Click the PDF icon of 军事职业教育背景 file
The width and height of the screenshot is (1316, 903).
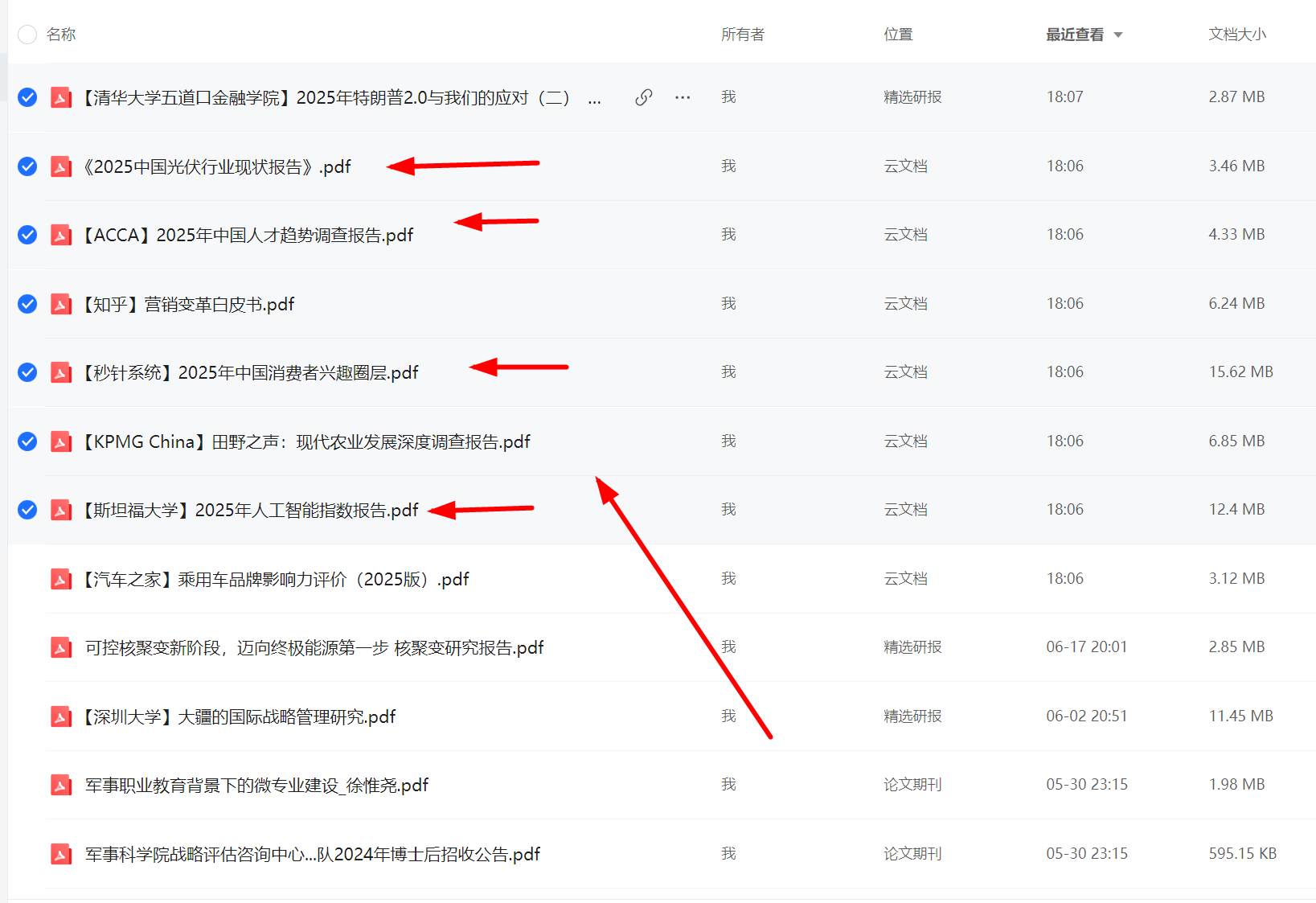tap(61, 785)
